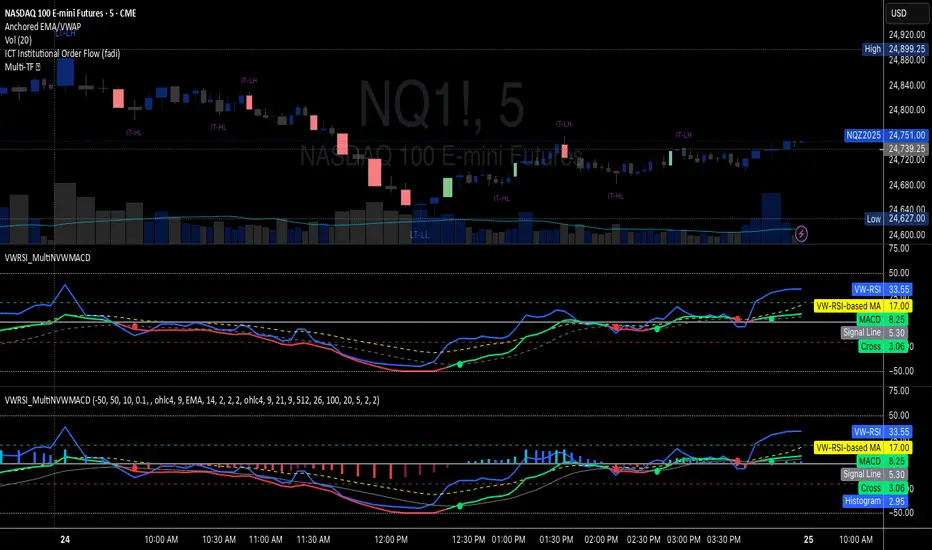
Task: Click VW-RSI-based MA 17.00 label in middle pane
Action: [x=862, y=306]
